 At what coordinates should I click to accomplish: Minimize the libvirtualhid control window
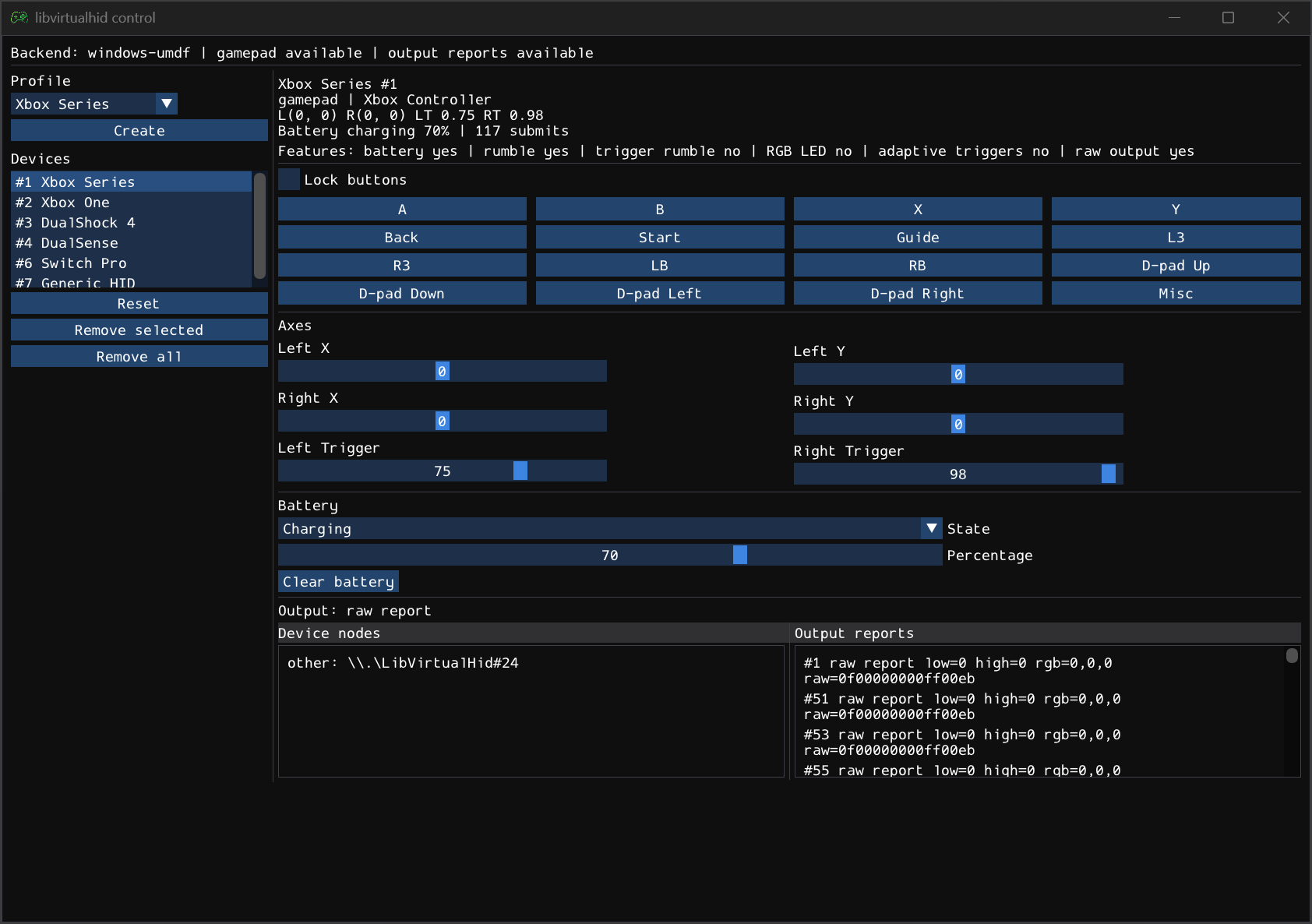click(1175, 17)
